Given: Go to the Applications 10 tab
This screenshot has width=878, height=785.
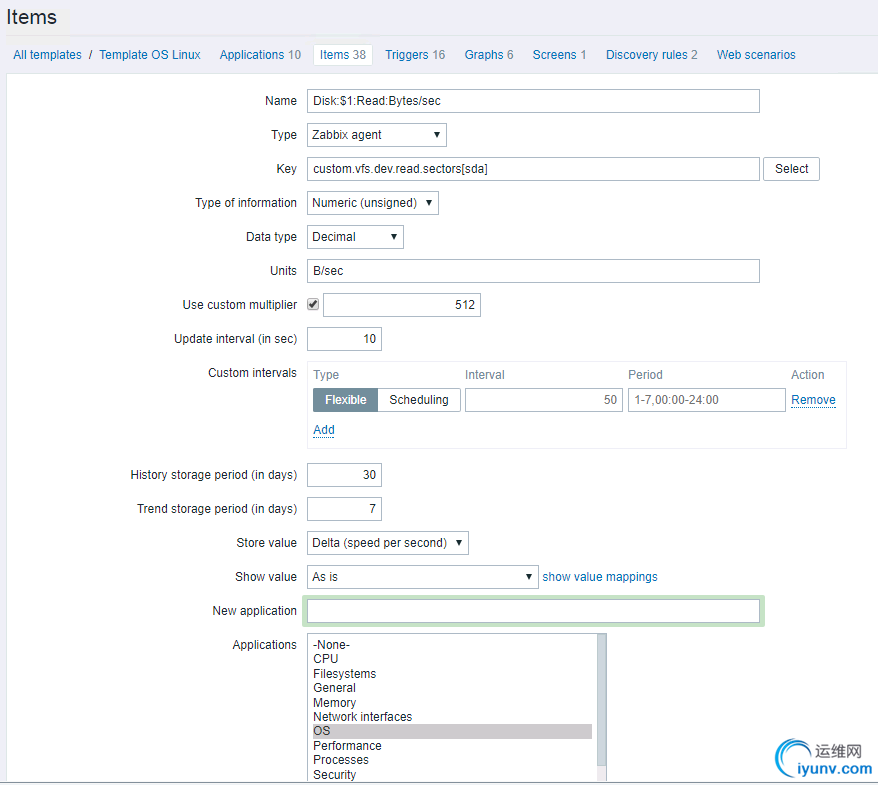Looking at the screenshot, I should (260, 55).
